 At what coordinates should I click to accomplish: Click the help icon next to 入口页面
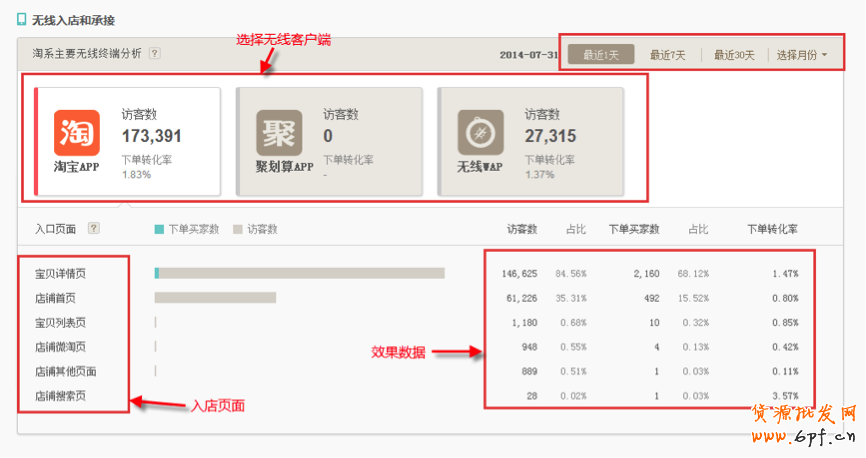coord(94,228)
